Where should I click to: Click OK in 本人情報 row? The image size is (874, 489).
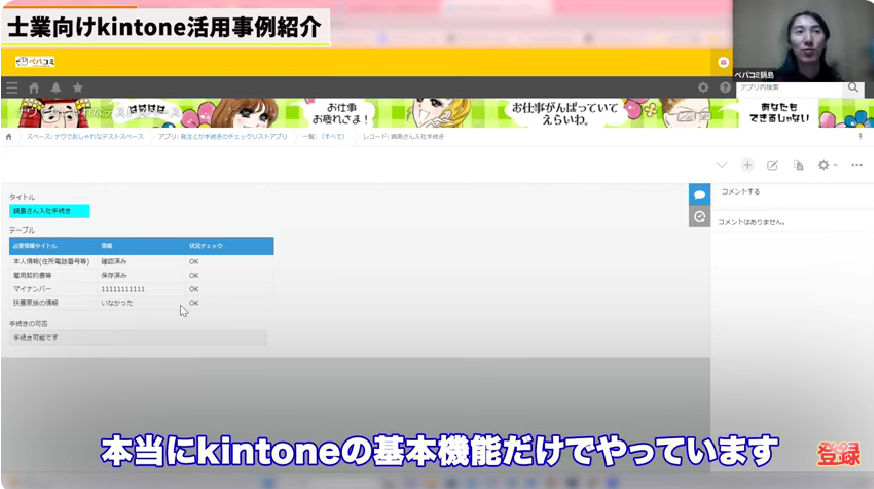click(x=193, y=261)
